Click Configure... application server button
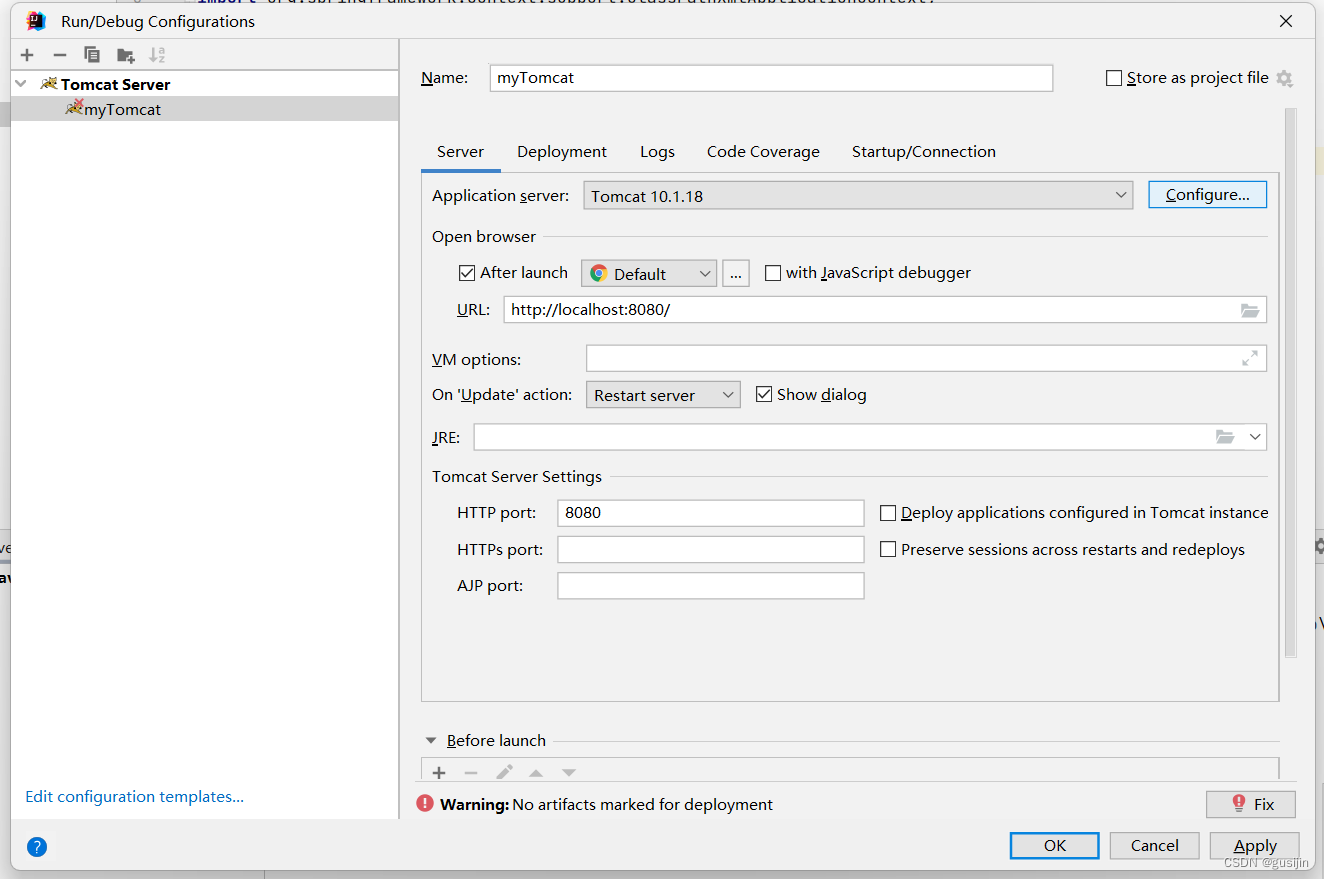 tap(1208, 194)
